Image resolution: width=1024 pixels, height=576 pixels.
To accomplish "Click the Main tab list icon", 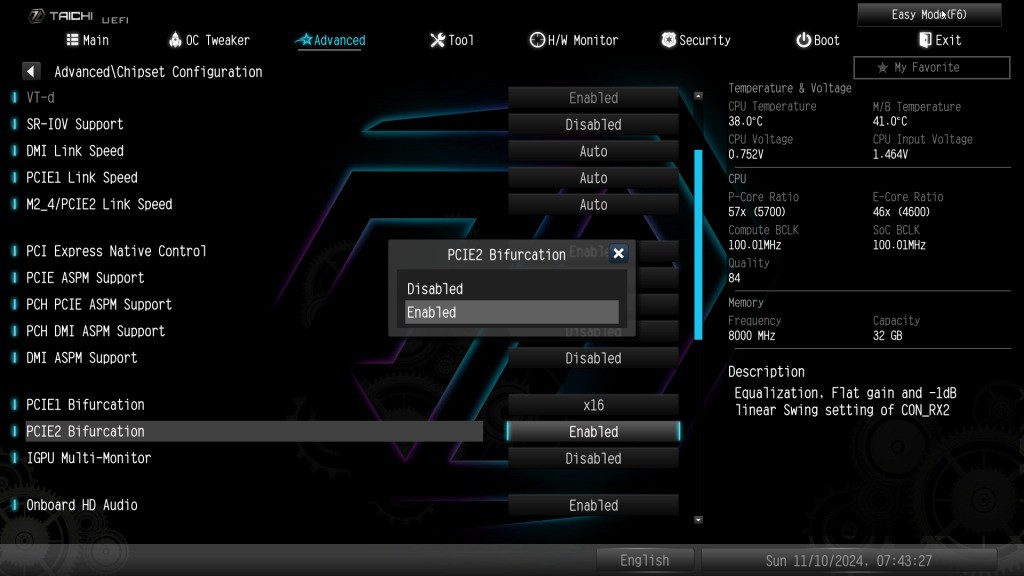I will click(x=72, y=40).
